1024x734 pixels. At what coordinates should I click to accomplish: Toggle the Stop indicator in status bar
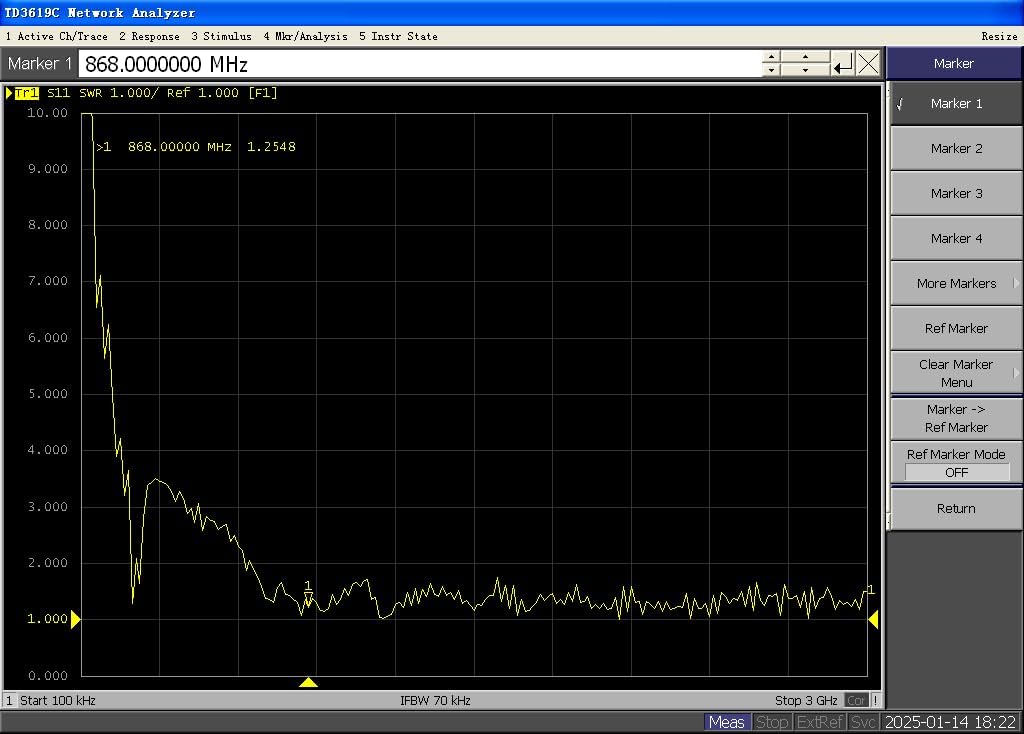pos(771,721)
